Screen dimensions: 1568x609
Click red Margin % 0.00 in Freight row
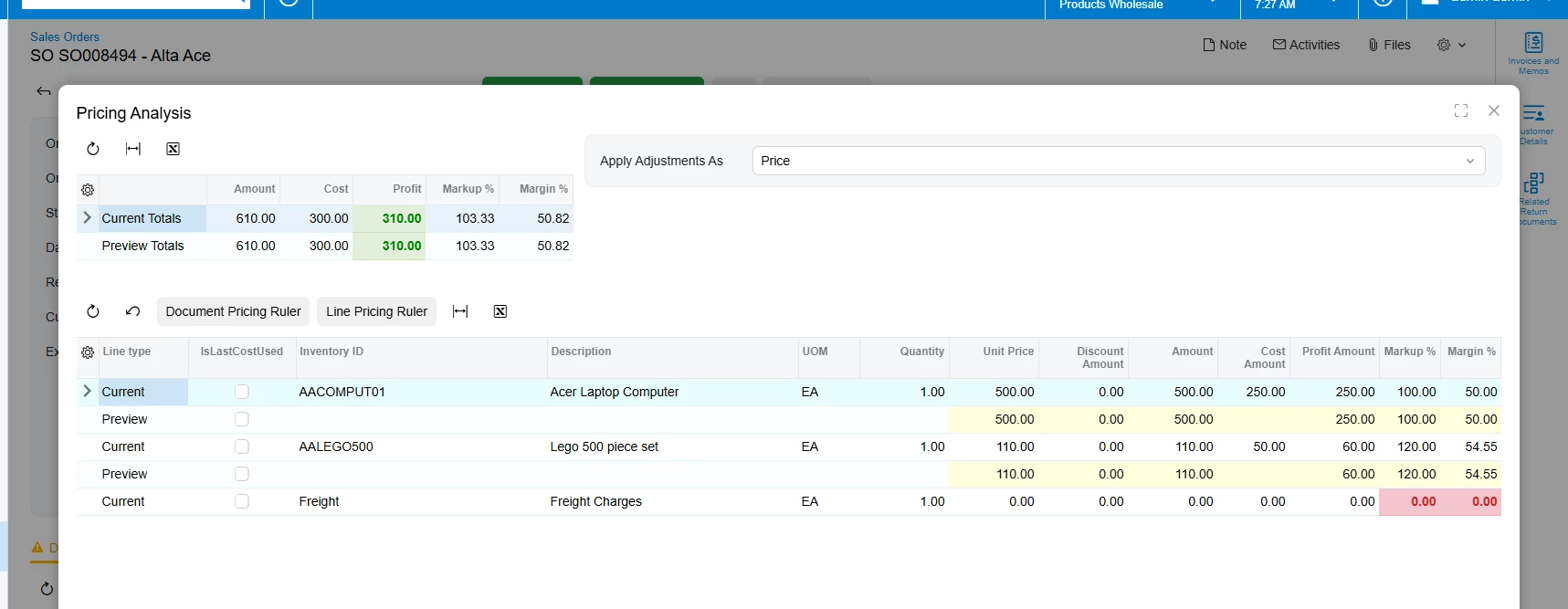click(x=1471, y=501)
